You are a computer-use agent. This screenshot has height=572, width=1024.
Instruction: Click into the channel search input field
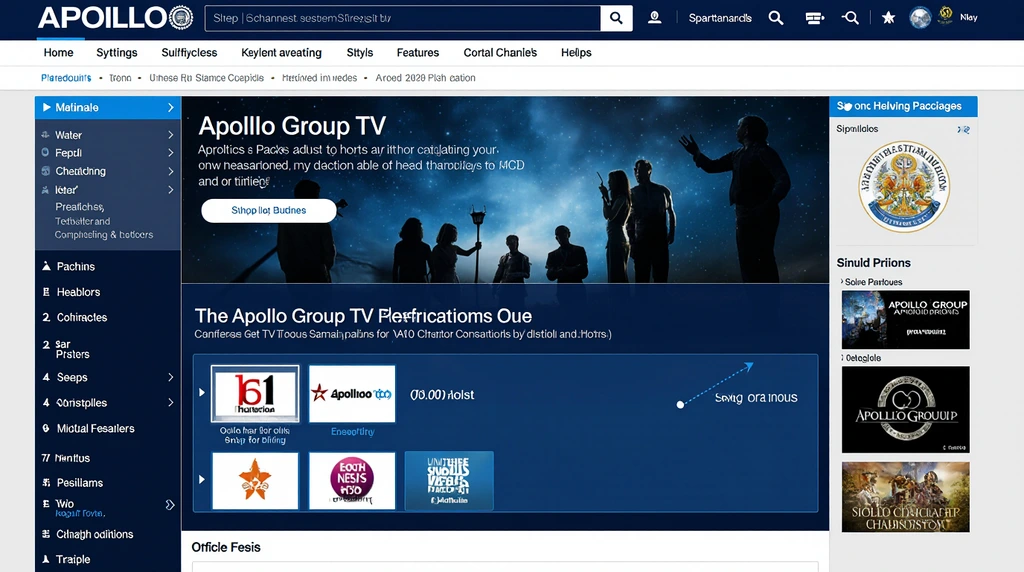pyautogui.click(x=402, y=18)
